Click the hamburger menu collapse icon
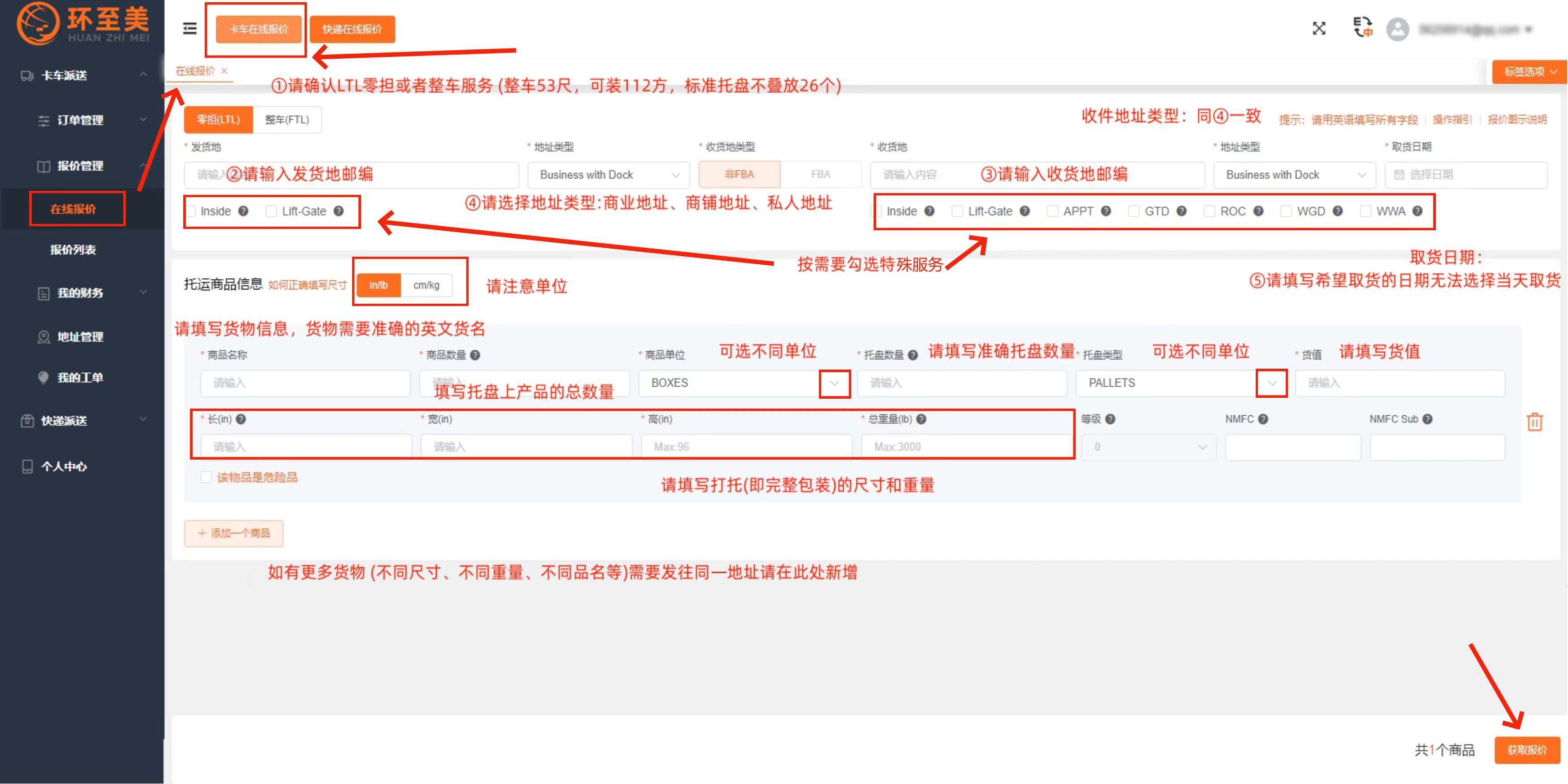This screenshot has width=1568, height=784. 190,29
